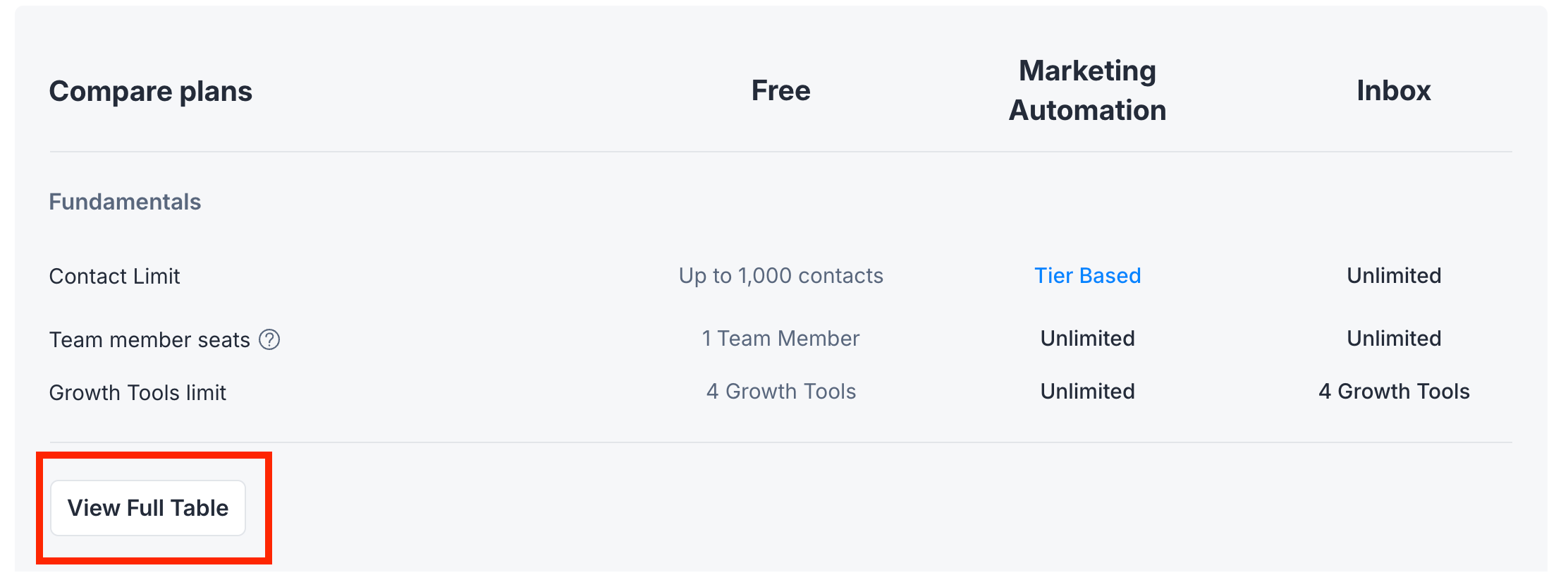Click 4 Growth Tools in the Free column
Viewport: 1568px width, 580px height.
[780, 392]
